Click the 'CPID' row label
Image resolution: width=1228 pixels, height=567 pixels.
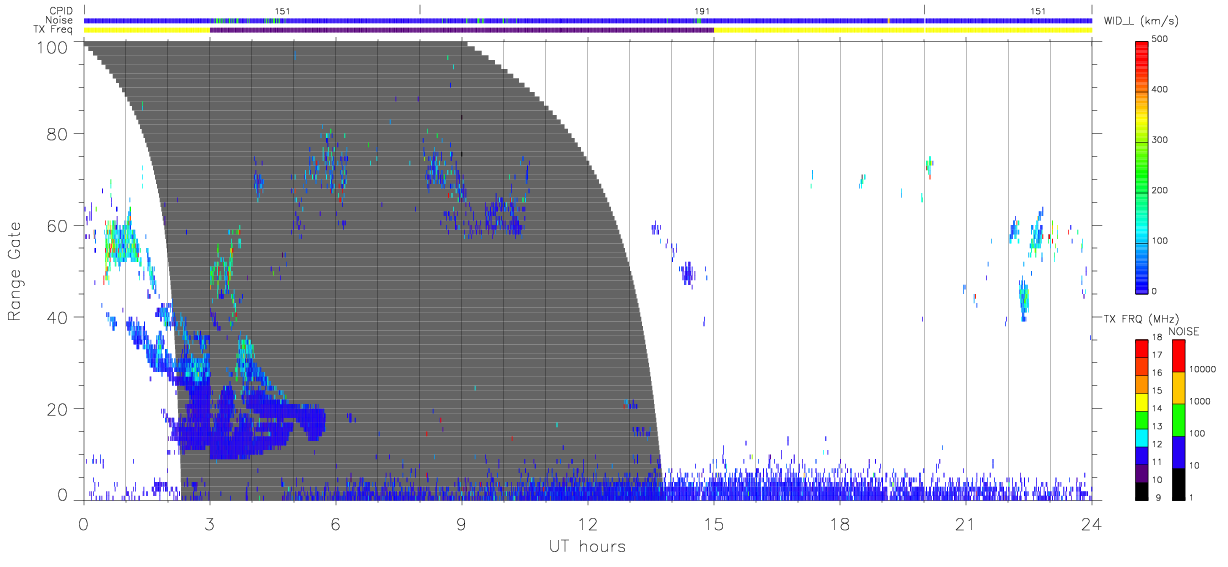pyautogui.click(x=62, y=11)
